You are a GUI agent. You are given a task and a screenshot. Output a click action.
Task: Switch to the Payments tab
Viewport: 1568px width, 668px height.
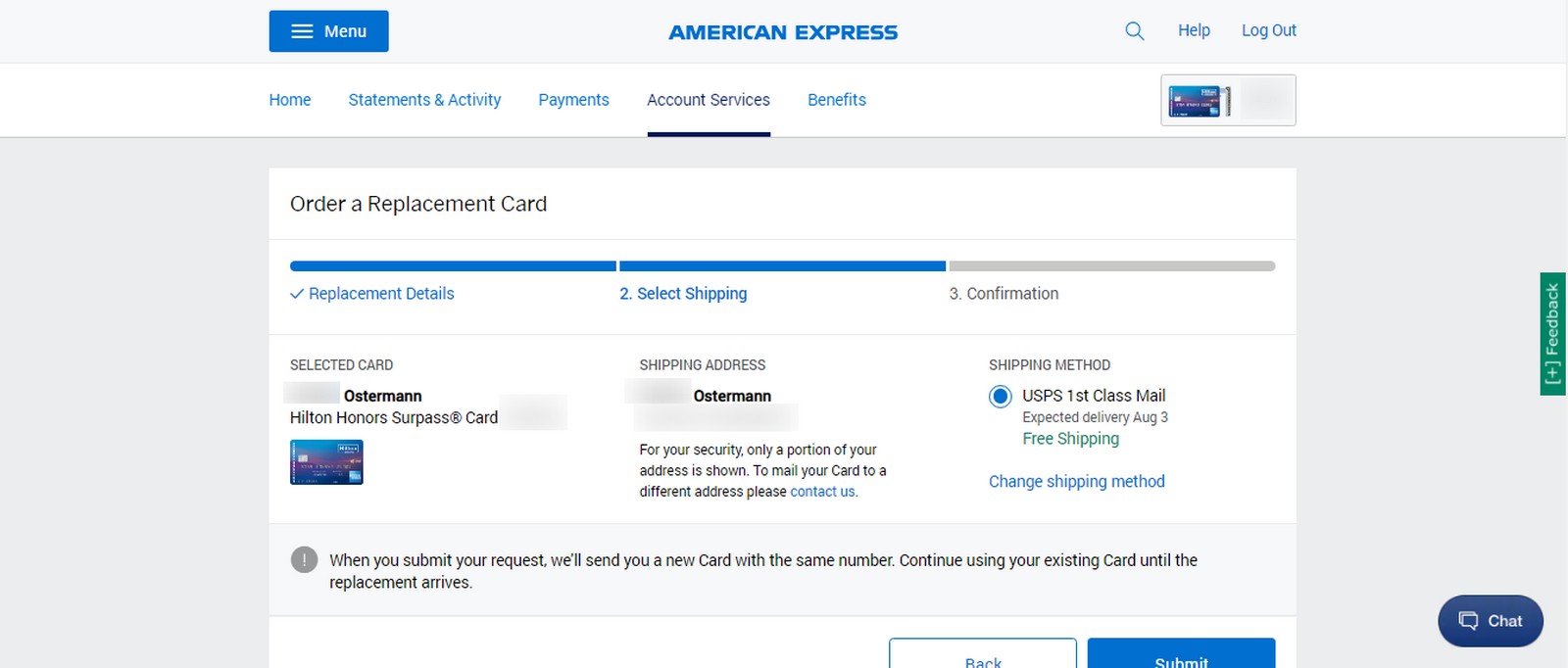click(573, 99)
